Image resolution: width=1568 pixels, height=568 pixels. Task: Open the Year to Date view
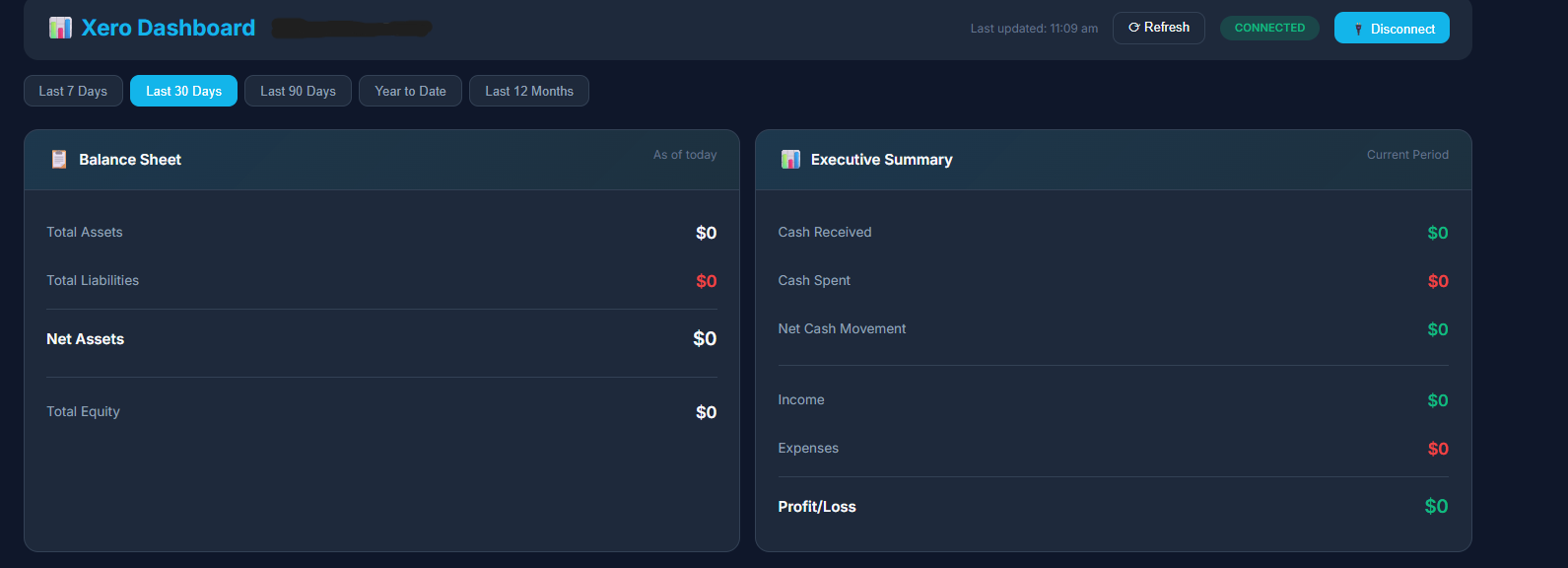410,91
